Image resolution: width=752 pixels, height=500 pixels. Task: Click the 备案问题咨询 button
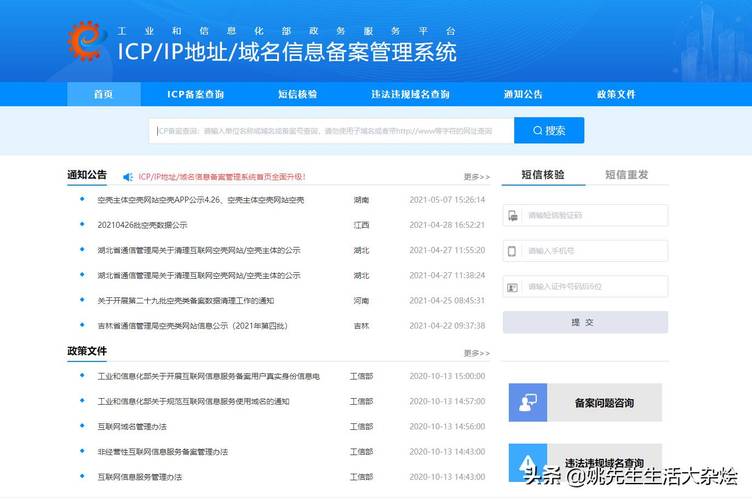(x=585, y=403)
